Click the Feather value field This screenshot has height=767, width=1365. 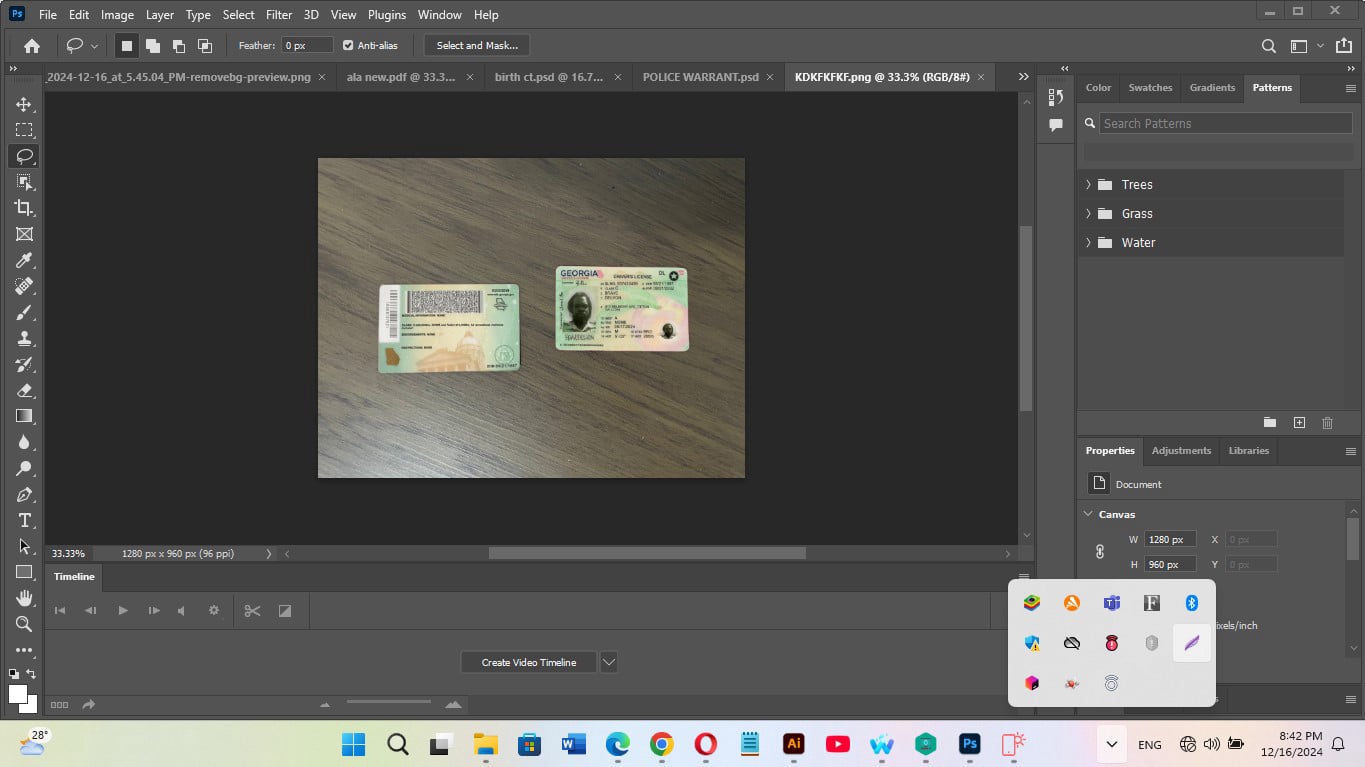tap(307, 45)
